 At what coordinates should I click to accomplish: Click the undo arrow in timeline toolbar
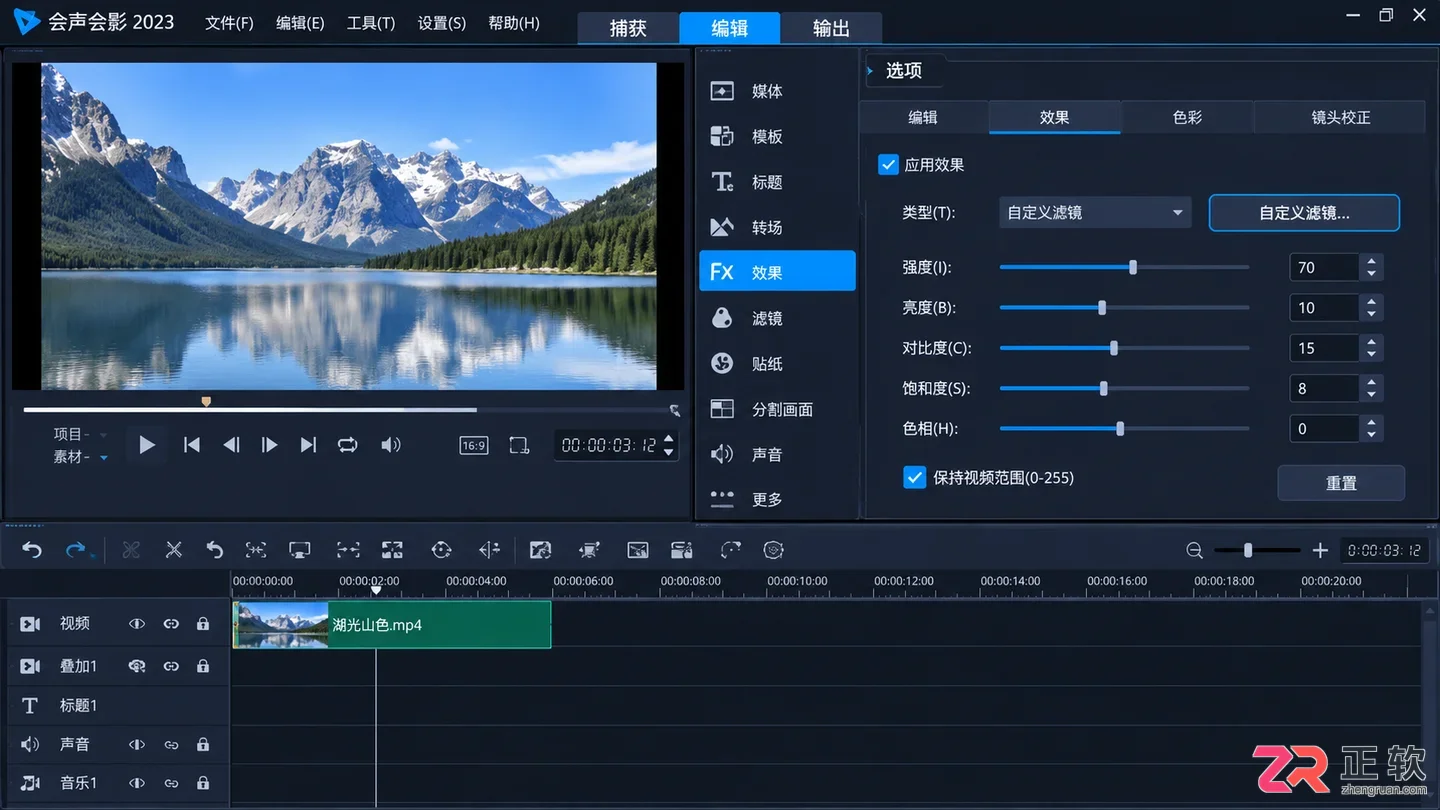(x=32, y=550)
